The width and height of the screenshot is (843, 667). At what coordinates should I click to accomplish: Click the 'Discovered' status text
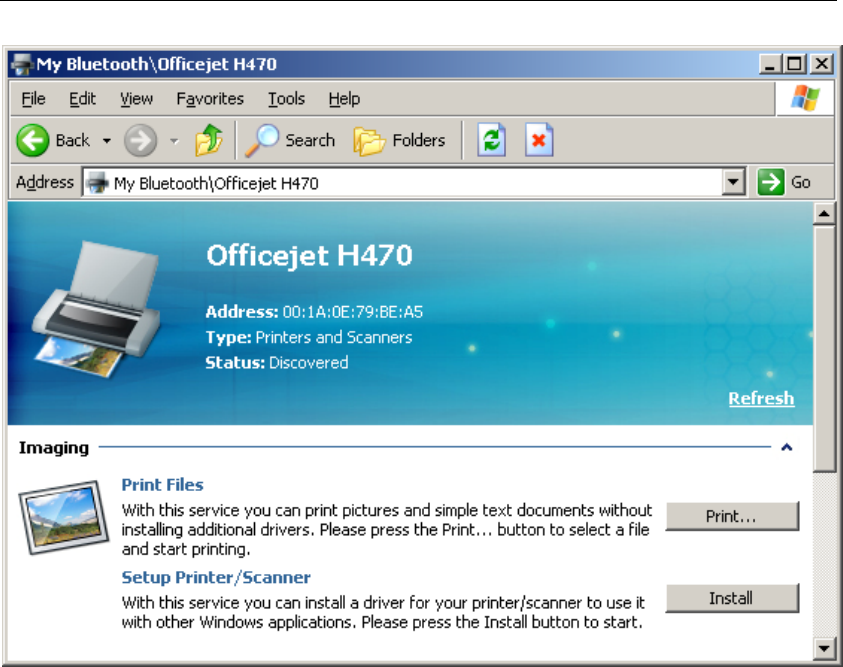tap(309, 363)
